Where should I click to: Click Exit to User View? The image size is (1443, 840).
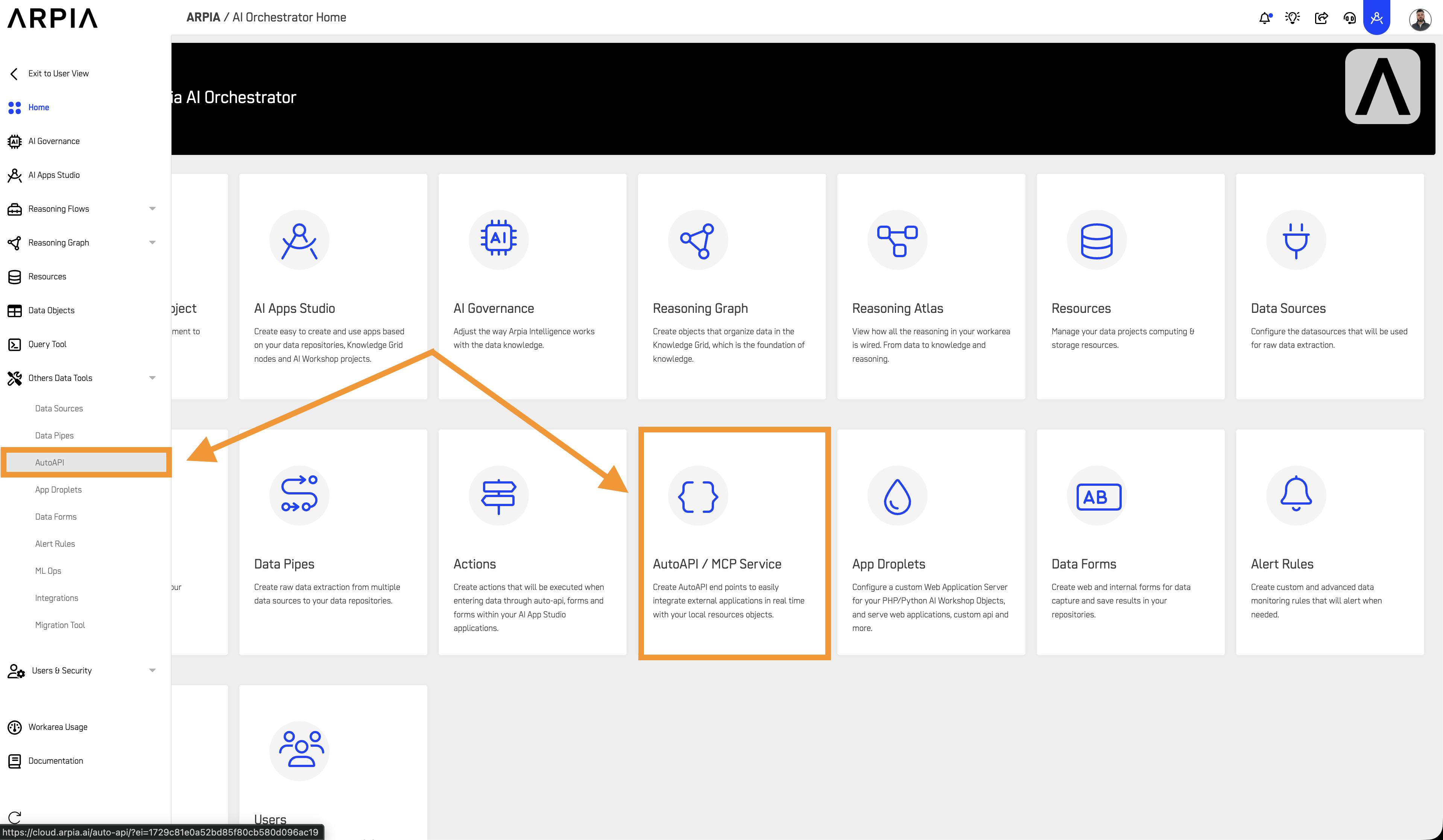pyautogui.click(x=58, y=73)
